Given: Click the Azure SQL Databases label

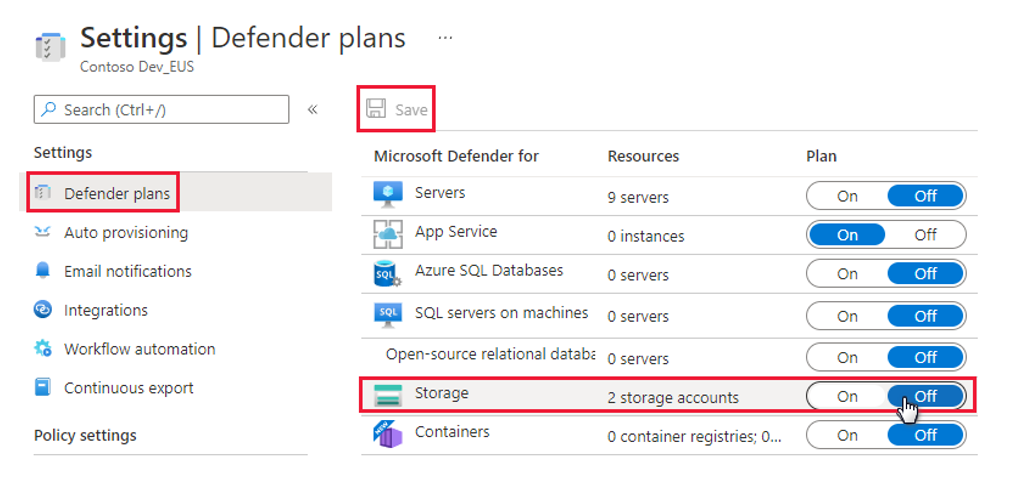Looking at the screenshot, I should click(x=489, y=270).
